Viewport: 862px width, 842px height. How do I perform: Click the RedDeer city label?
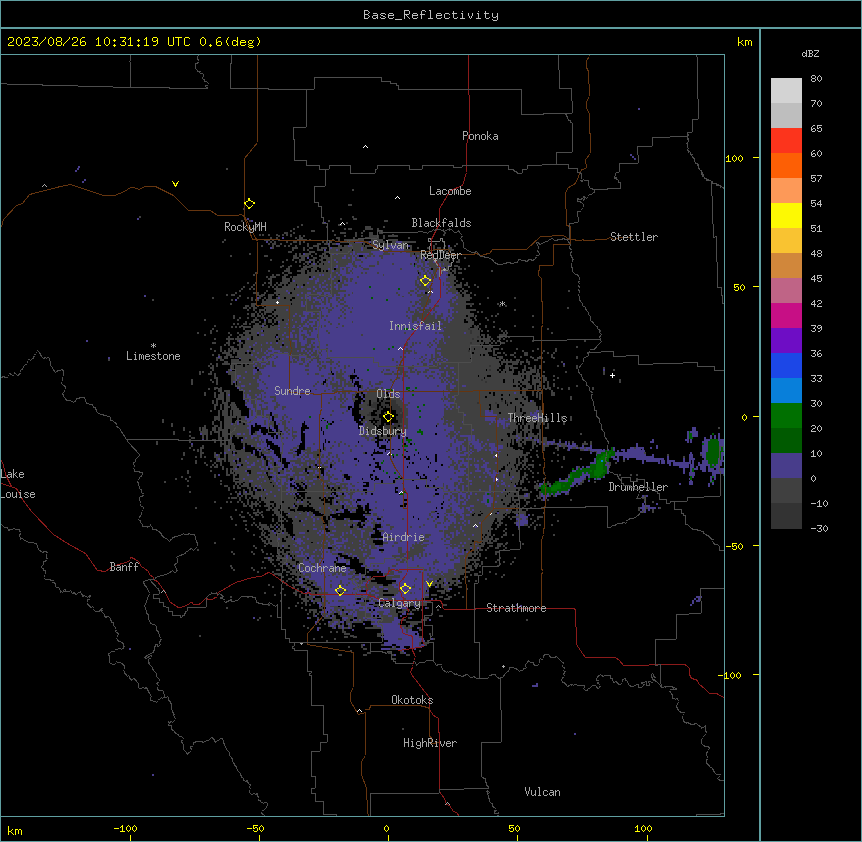click(440, 255)
